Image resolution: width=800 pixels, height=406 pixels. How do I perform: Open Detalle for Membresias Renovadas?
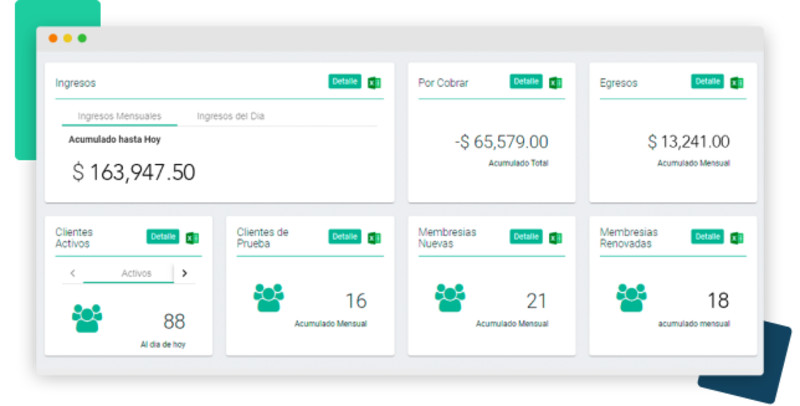[707, 237]
